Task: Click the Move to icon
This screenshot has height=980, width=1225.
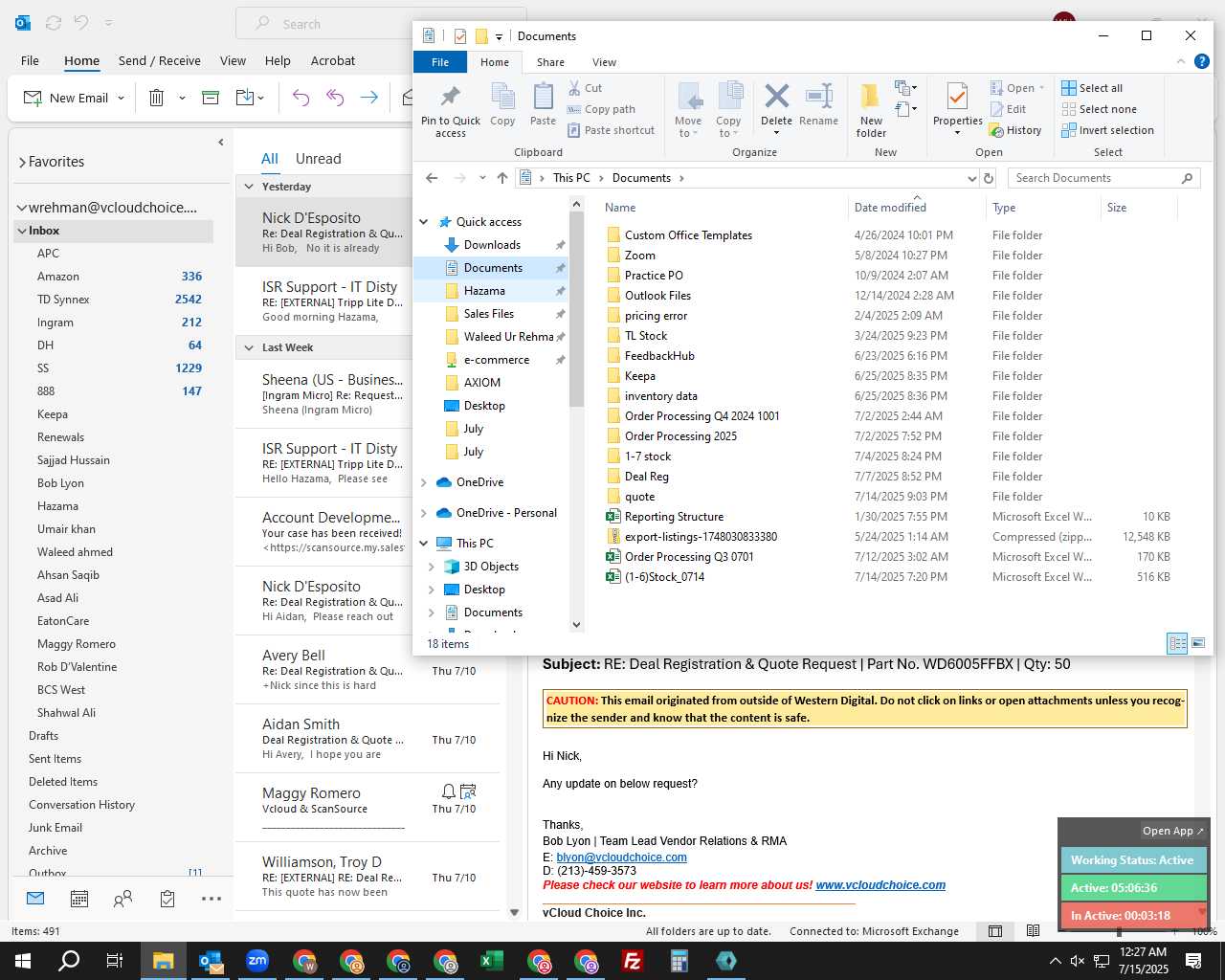Action: (x=688, y=97)
